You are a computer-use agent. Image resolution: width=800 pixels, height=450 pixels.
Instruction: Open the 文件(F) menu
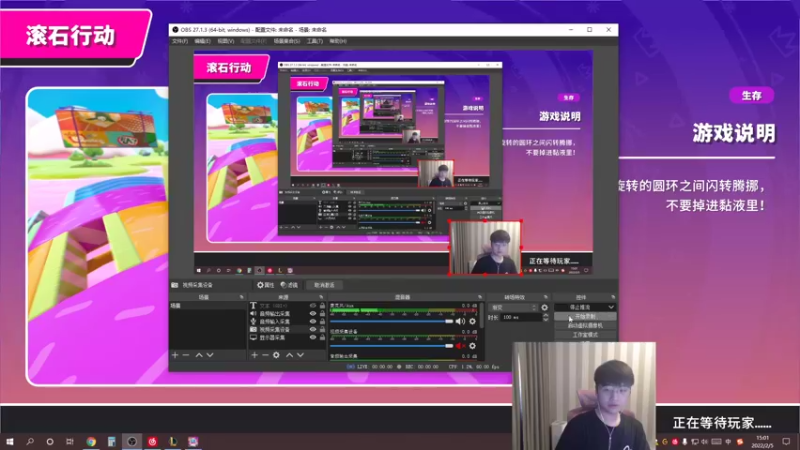point(180,41)
